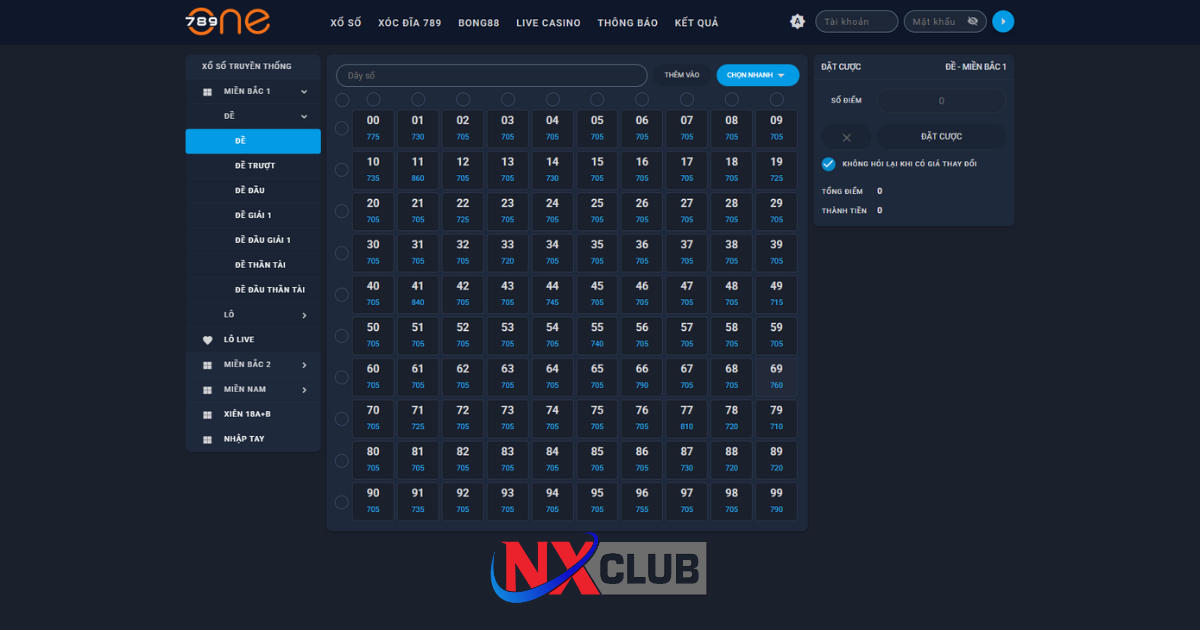Image resolution: width=1200 pixels, height=630 pixels.
Task: Expand the Miền Nam section
Action: (x=304, y=390)
